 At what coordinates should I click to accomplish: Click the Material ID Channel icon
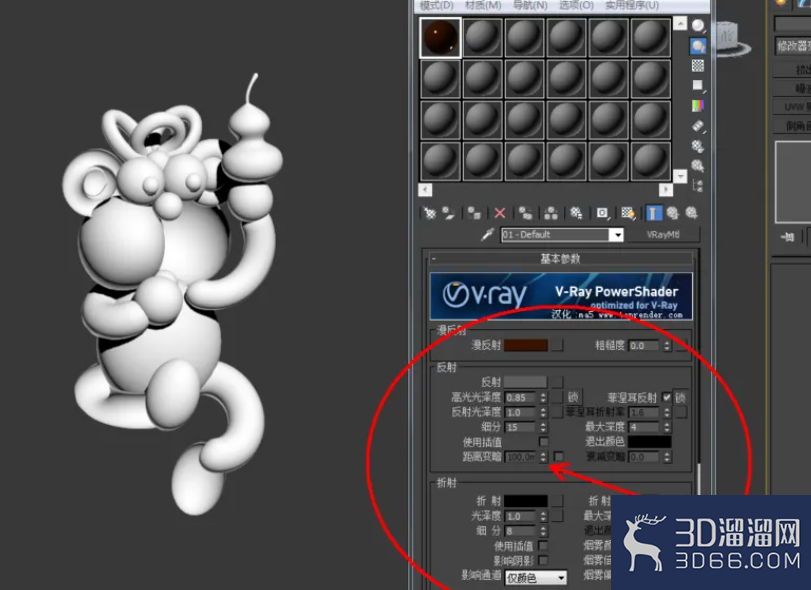click(x=602, y=213)
